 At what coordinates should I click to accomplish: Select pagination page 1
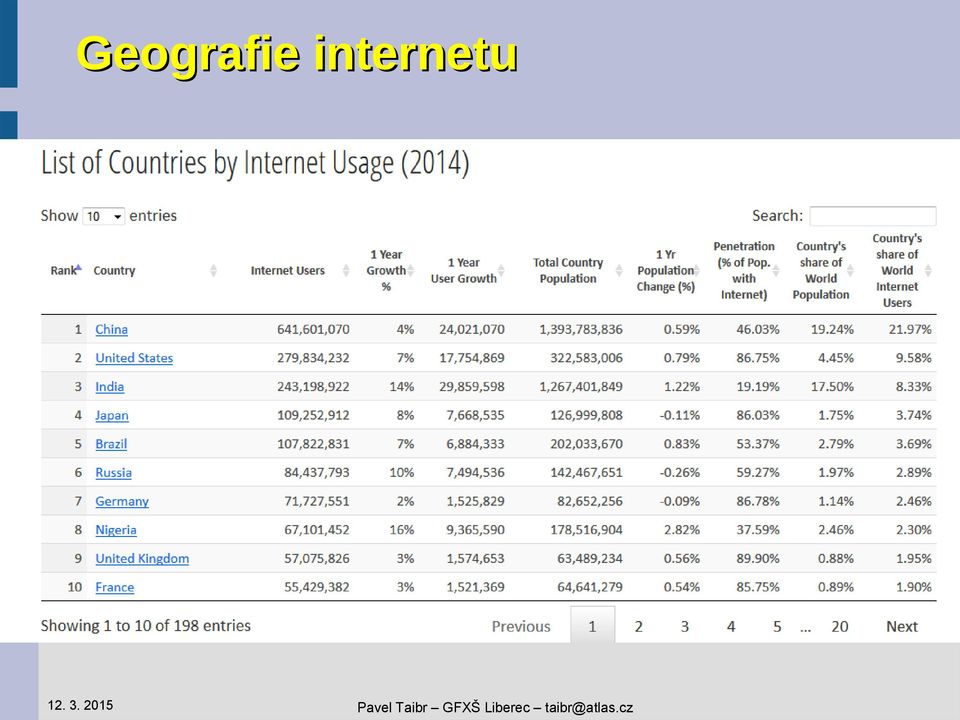click(x=592, y=625)
